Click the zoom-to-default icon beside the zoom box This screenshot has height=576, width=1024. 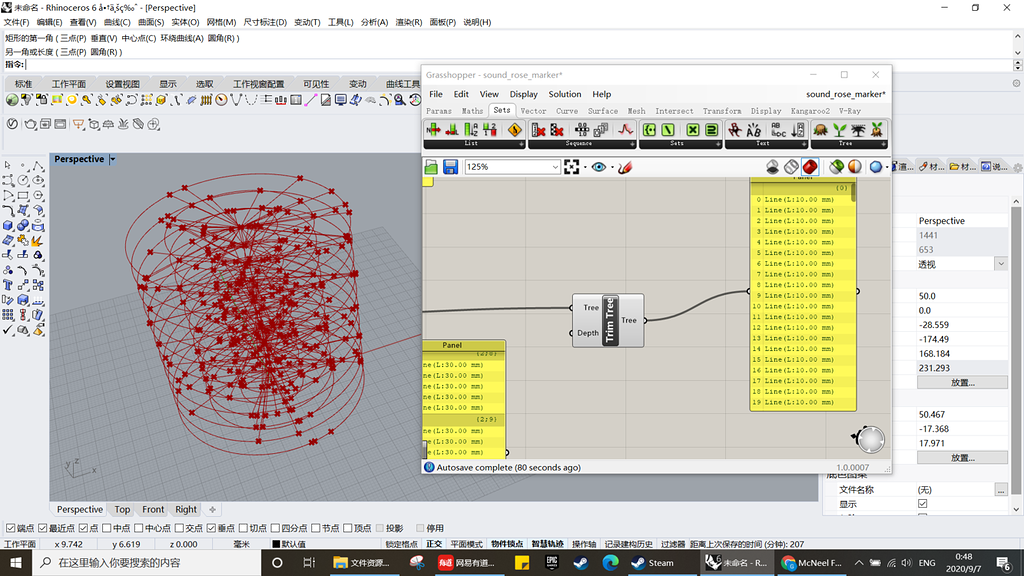point(571,166)
